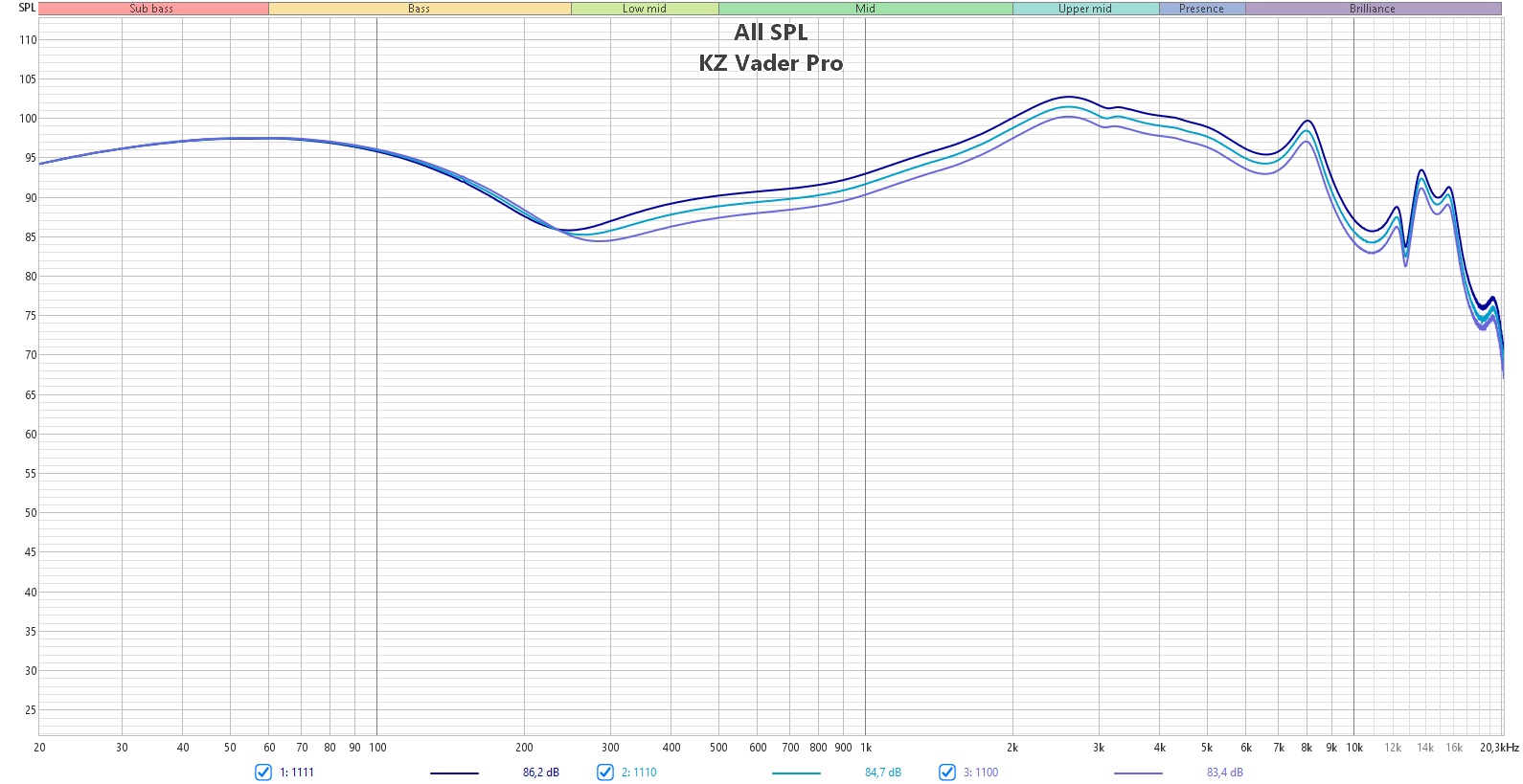This screenshot has width=1523, height=784.
Task: Click the Mid band label
Action: click(x=866, y=9)
